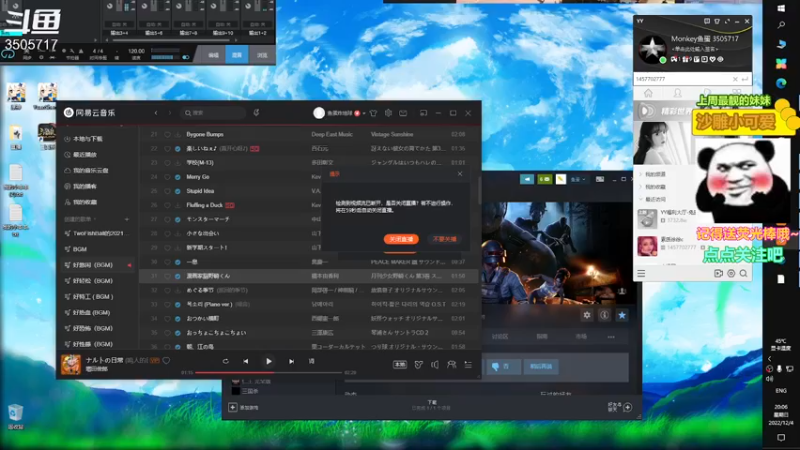Viewport: 800px width, 450px height.
Task: Open Steam's green notifications icon
Action: [x=544, y=179]
